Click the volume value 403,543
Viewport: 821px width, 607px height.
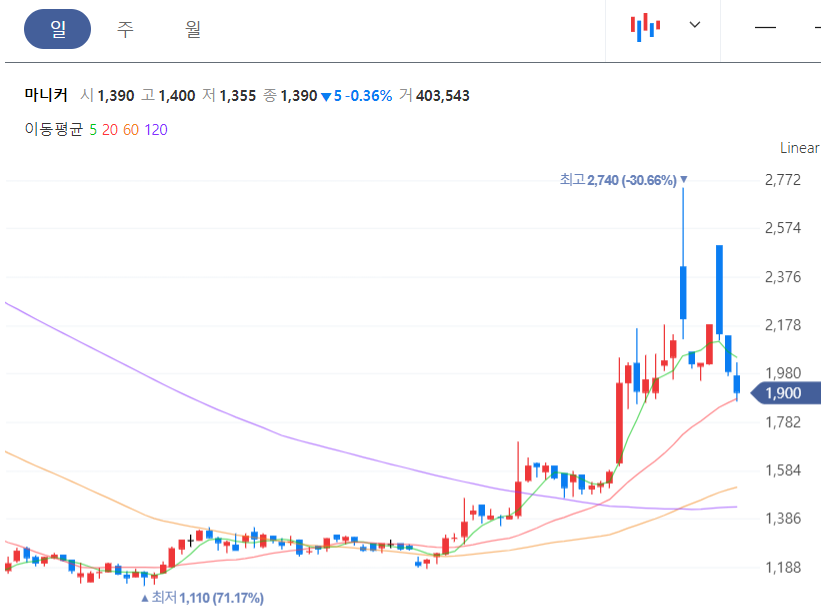(x=442, y=96)
